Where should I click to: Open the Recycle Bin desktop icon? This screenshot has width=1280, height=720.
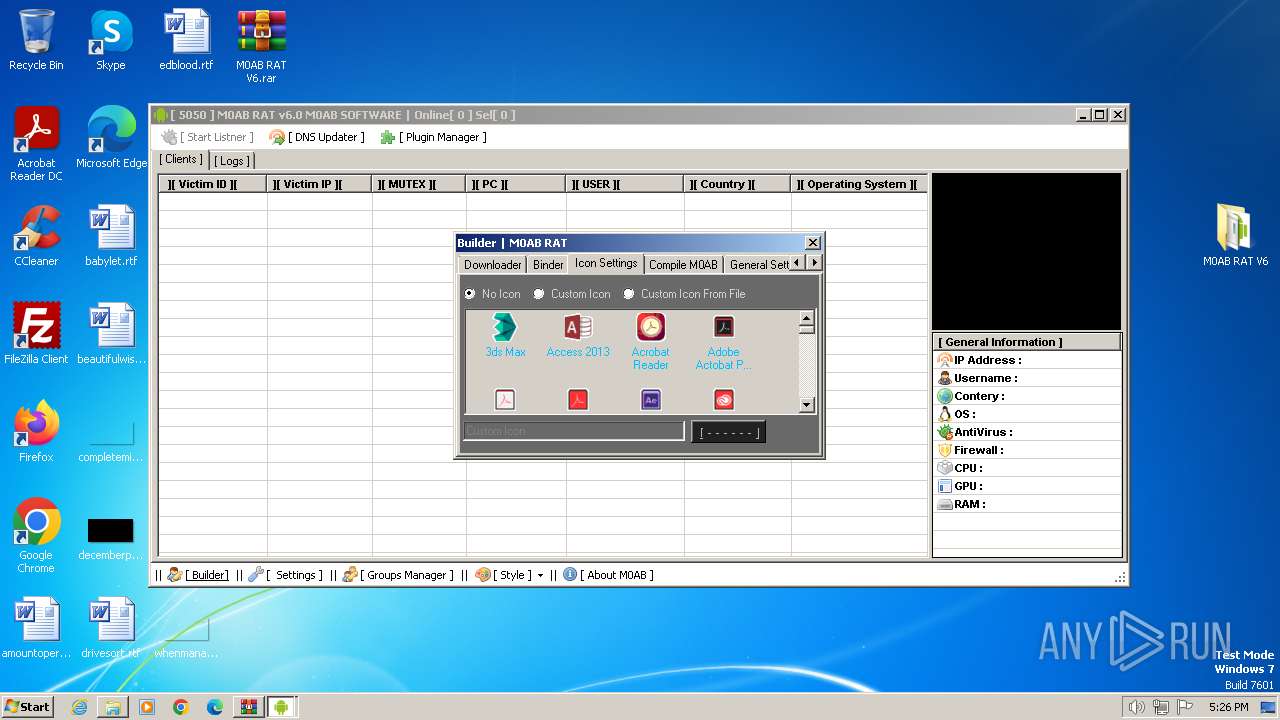tap(36, 40)
